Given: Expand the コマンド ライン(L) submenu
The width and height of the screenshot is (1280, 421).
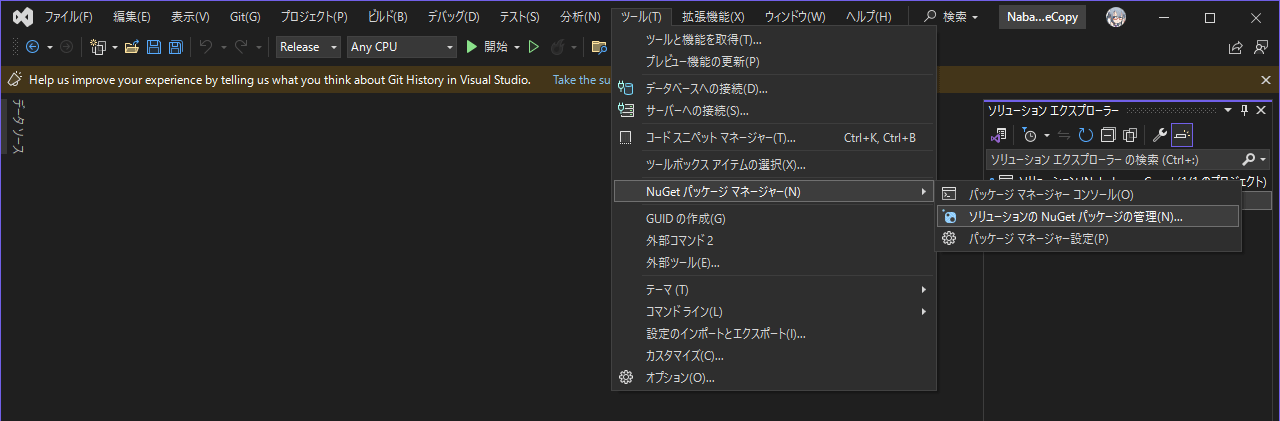Looking at the screenshot, I should coord(774,311).
